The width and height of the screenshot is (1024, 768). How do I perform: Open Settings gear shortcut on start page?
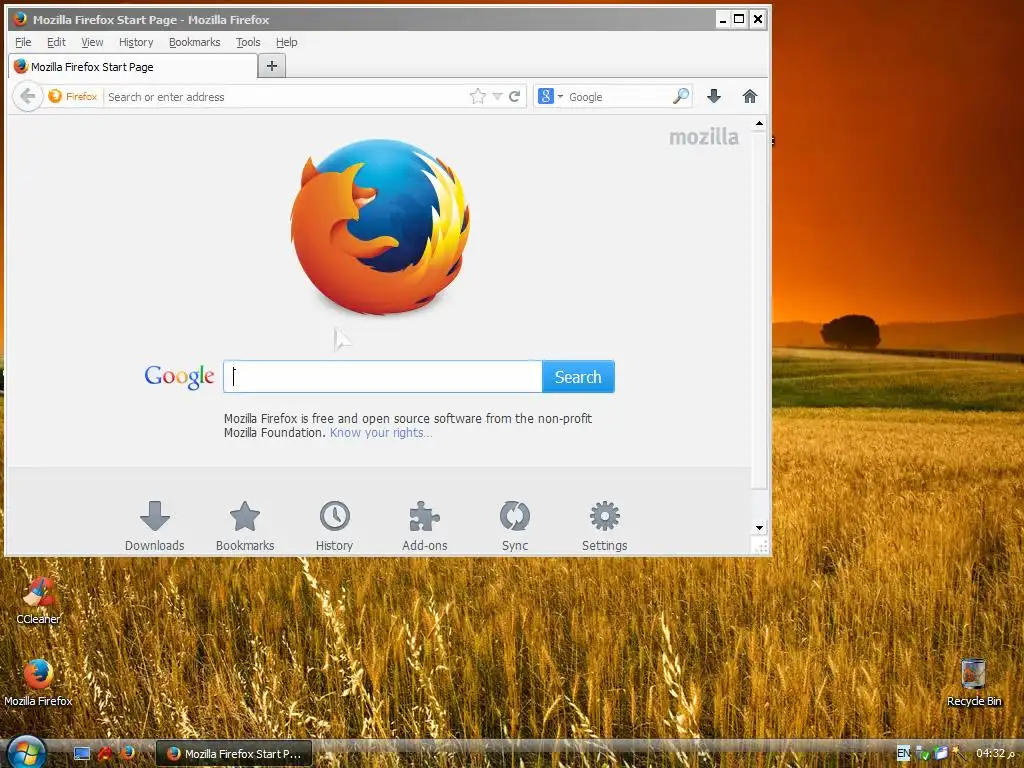[605, 526]
